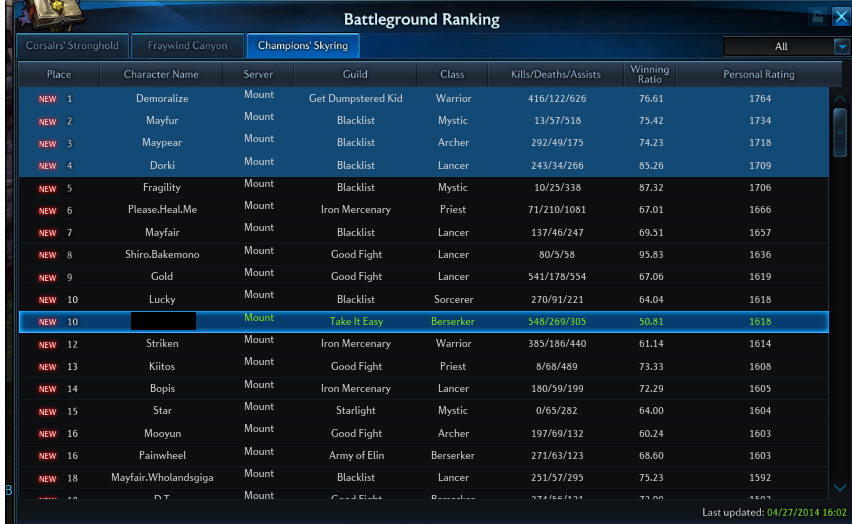Sort by the Character Name column header
This screenshot has width=852, height=524.
click(161, 74)
